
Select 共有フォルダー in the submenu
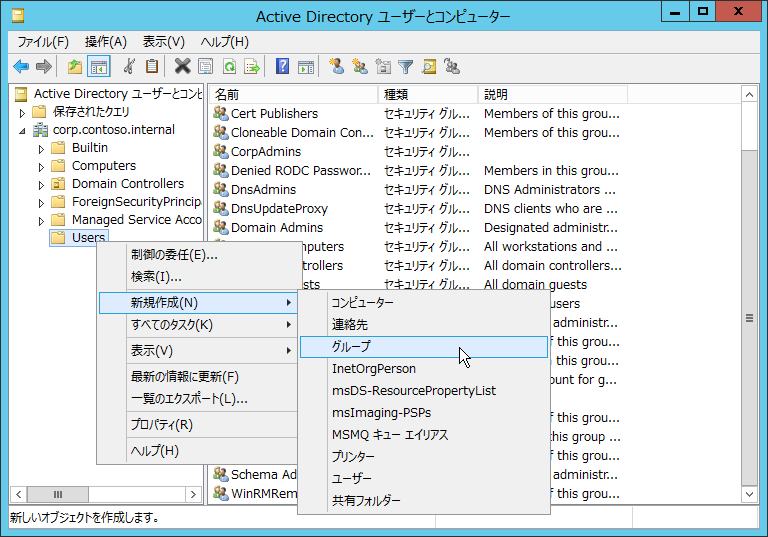coord(424,501)
